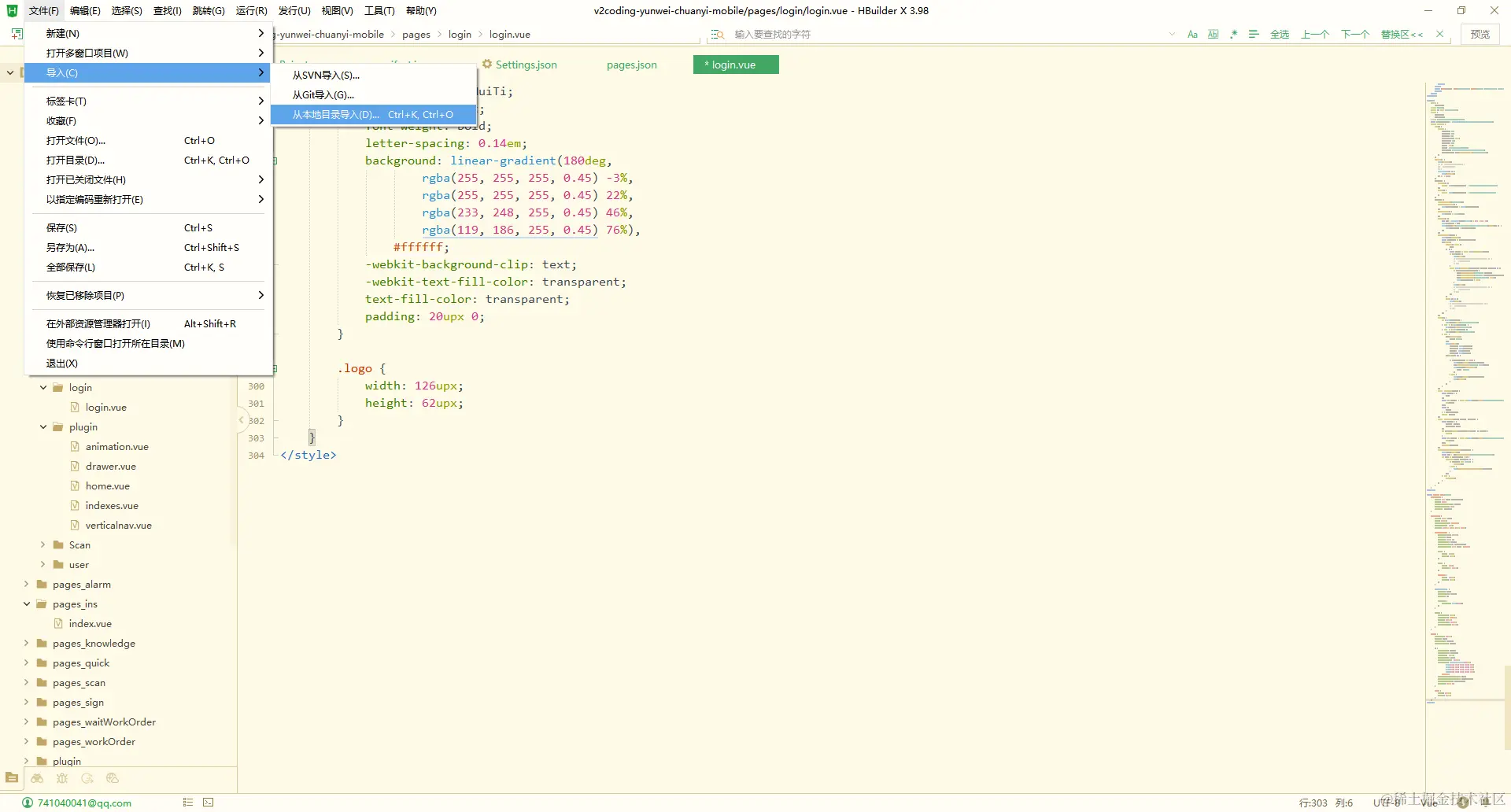Open the binoculars search panel icon

pyautogui.click(x=37, y=778)
